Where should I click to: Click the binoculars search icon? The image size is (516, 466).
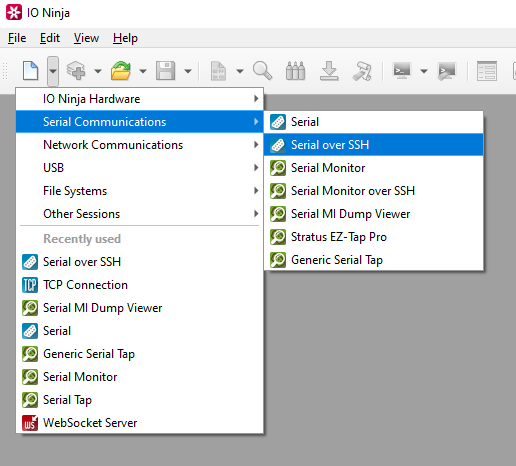[x=295, y=71]
